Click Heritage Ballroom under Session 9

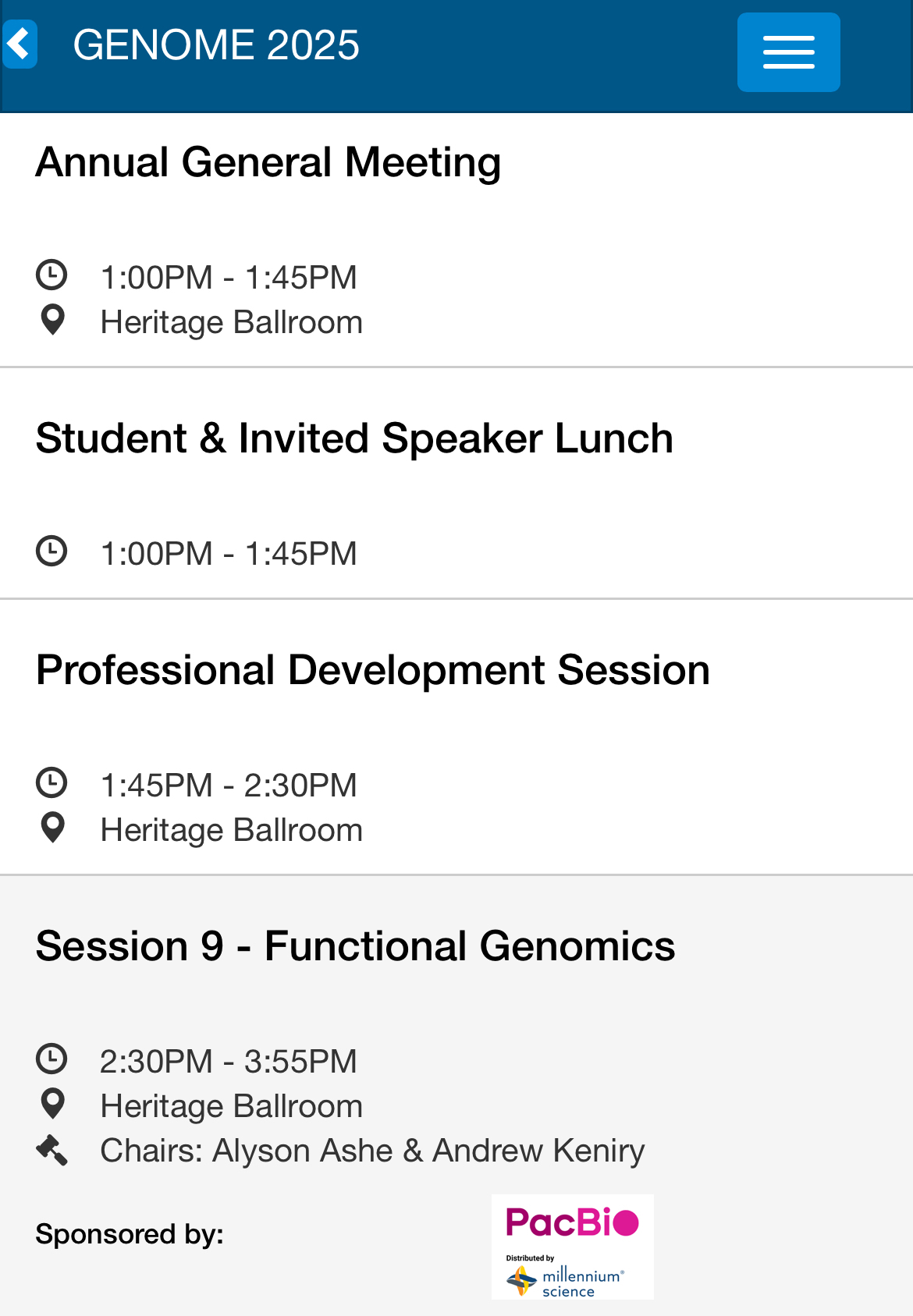coord(231,1106)
